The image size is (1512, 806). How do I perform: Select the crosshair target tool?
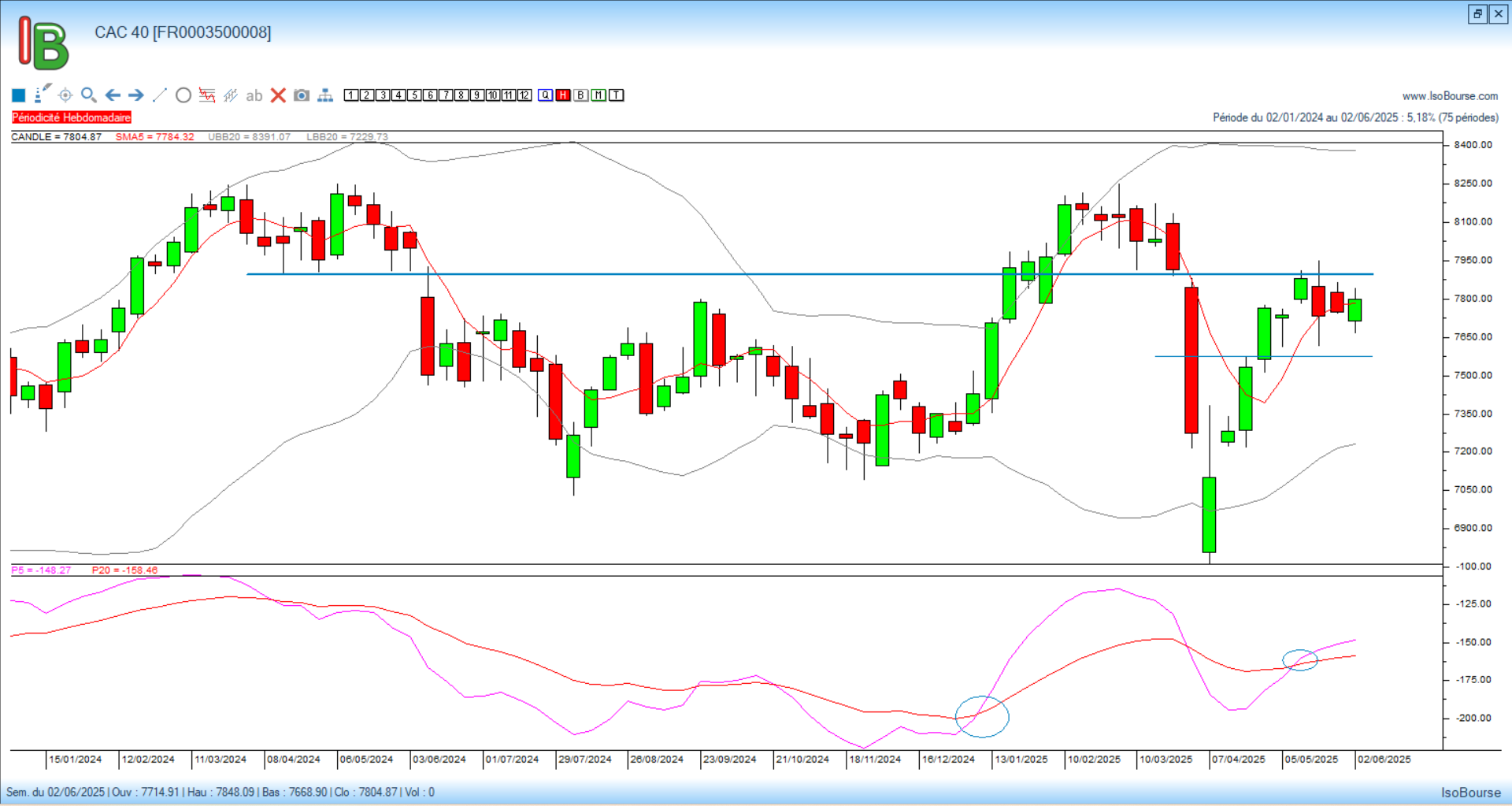coord(65,95)
